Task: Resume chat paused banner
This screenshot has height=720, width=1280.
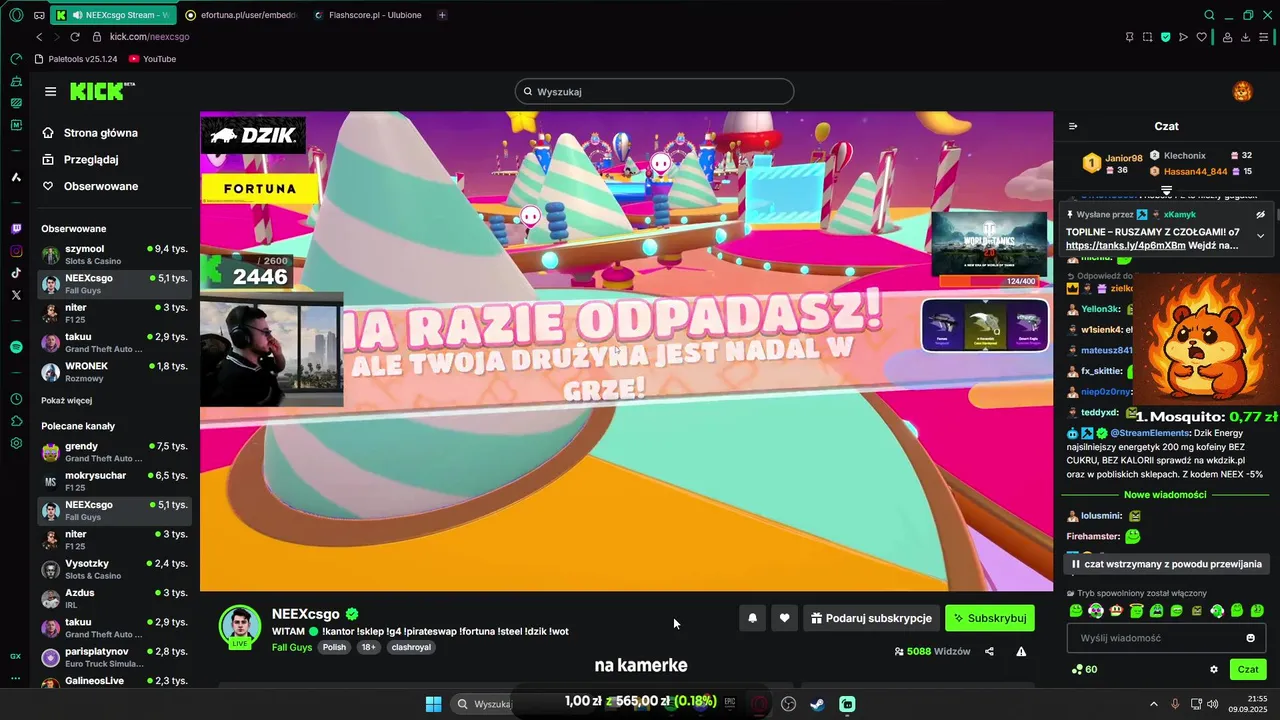Action: click(x=1166, y=564)
